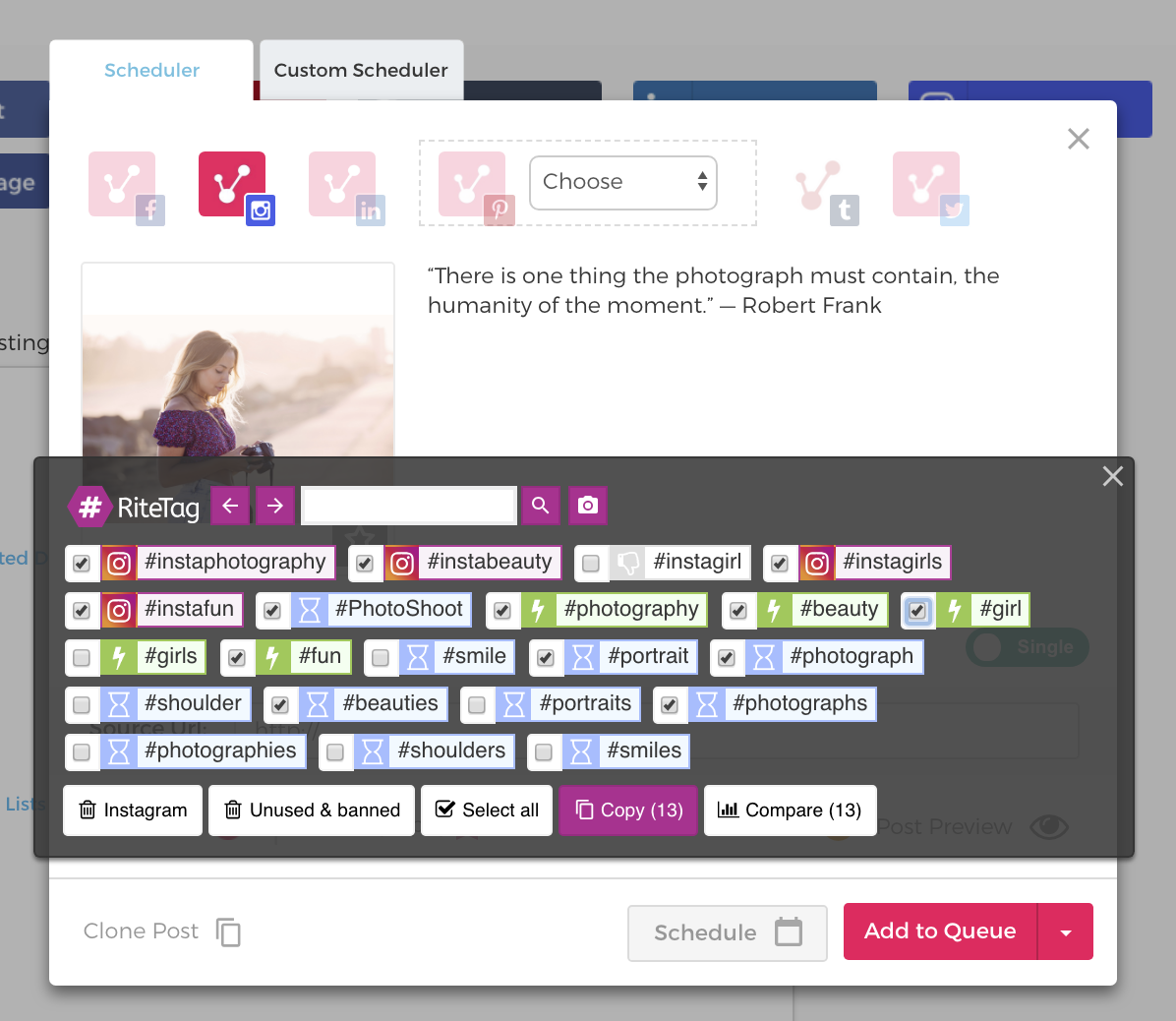The image size is (1176, 1021).
Task: Select the Instagram share profile icon
Action: [x=236, y=188]
